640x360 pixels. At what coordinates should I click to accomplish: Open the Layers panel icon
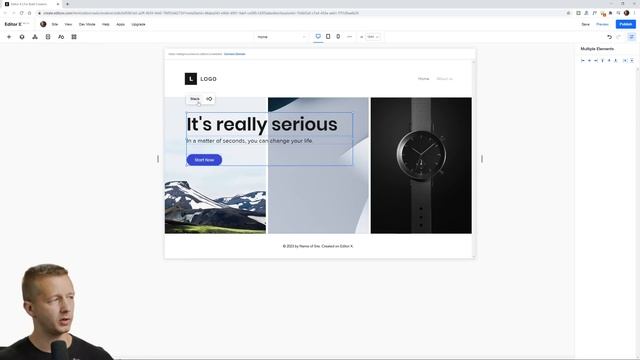click(22, 37)
